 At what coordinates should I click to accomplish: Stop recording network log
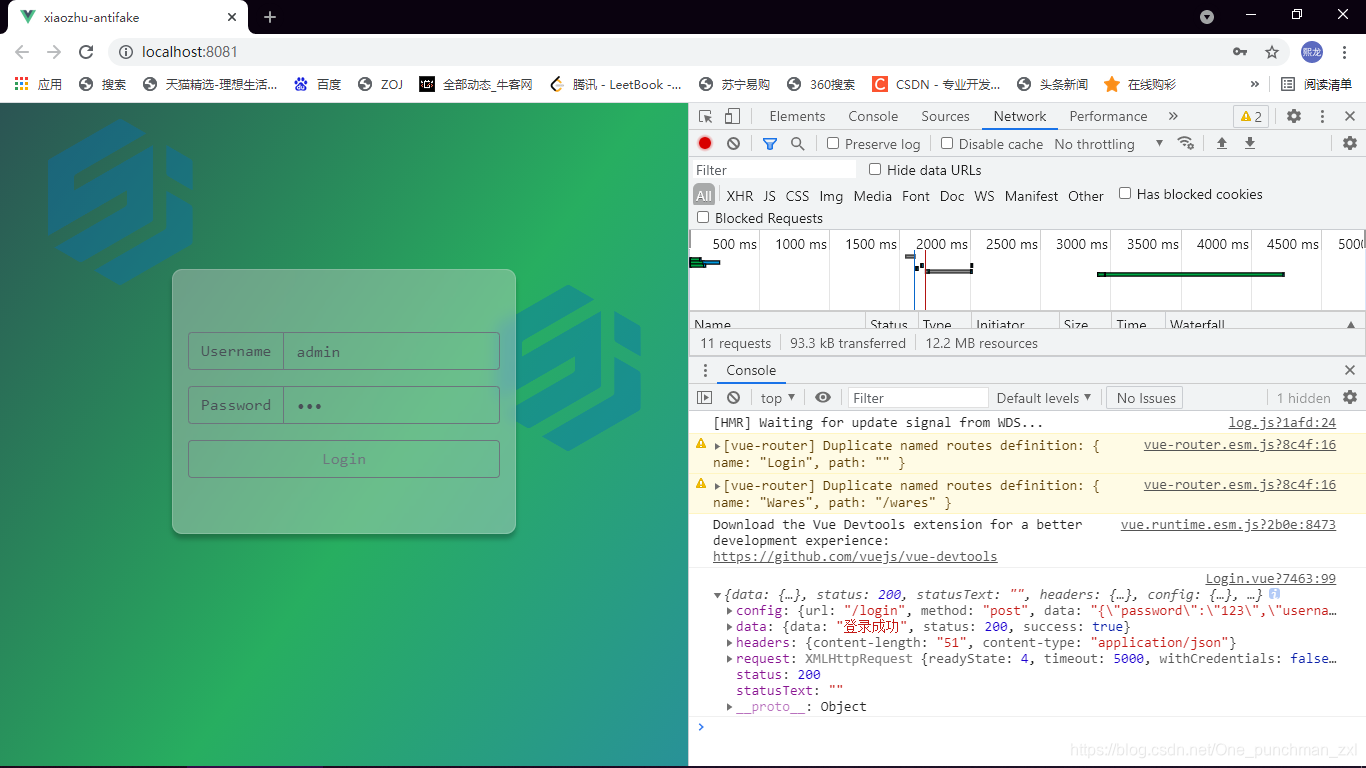(705, 143)
